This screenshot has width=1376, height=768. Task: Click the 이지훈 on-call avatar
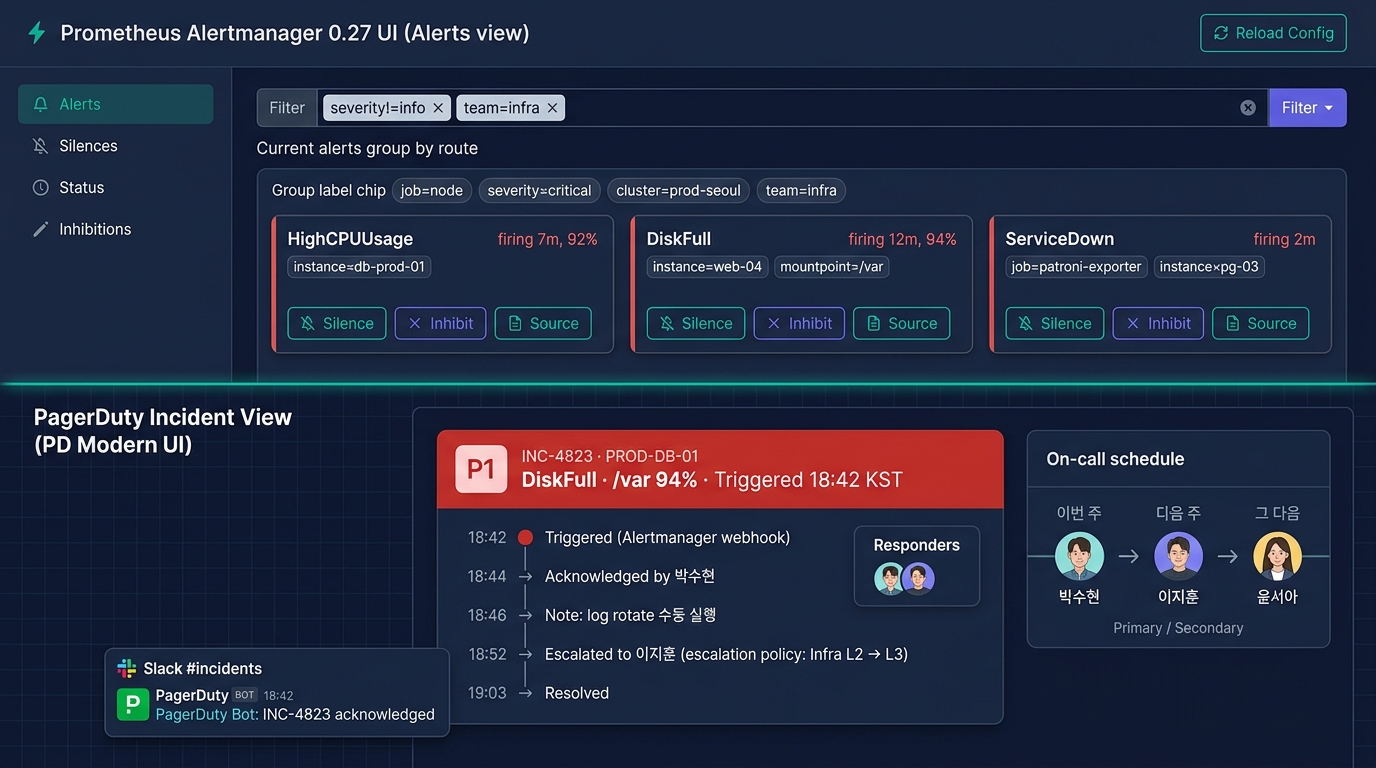point(1178,556)
